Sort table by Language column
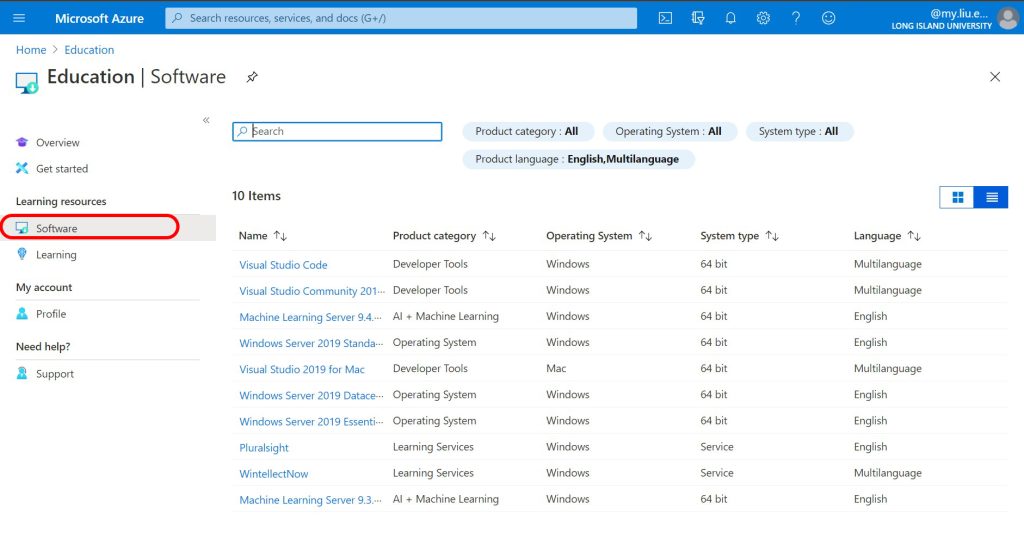The width and height of the screenshot is (1024, 544). (887, 236)
